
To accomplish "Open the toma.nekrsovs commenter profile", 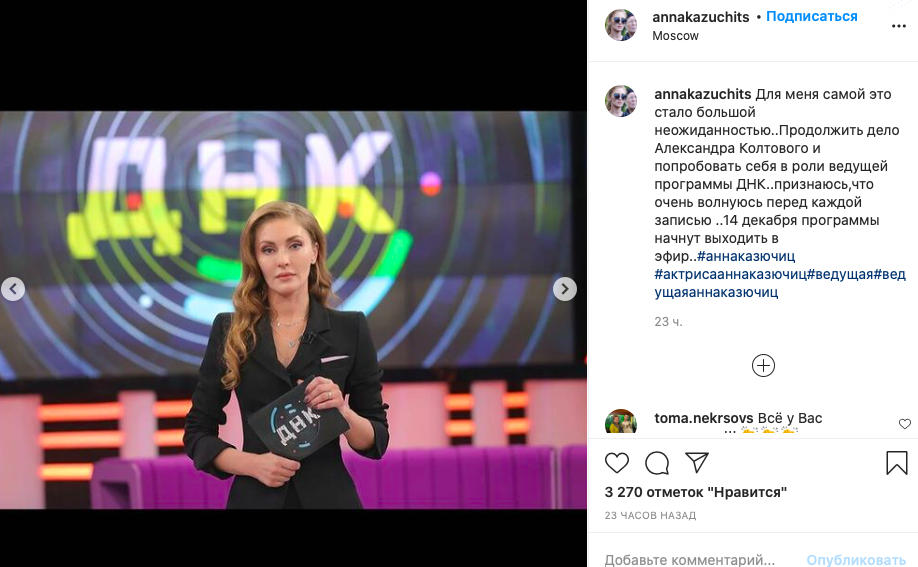I will coord(704,418).
